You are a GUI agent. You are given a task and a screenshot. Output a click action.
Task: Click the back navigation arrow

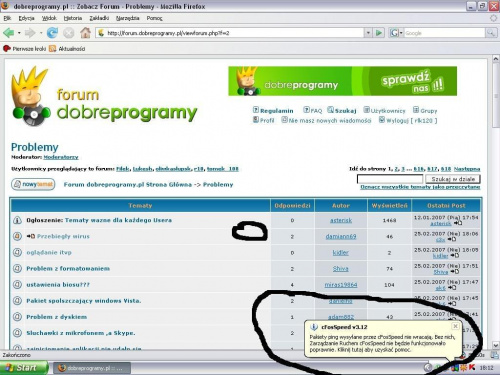pos(9,33)
